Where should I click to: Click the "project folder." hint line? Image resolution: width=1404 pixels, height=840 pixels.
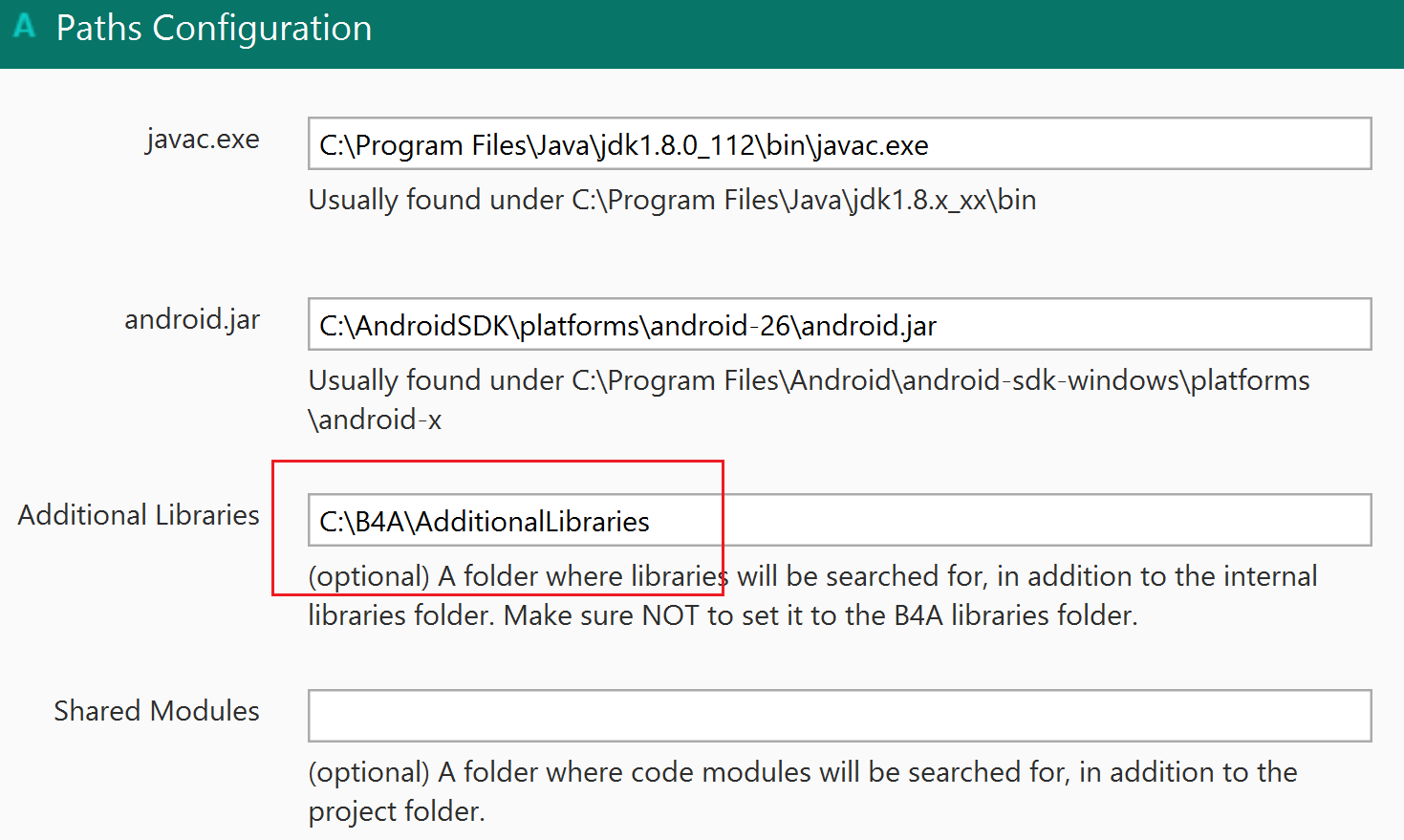(x=397, y=811)
